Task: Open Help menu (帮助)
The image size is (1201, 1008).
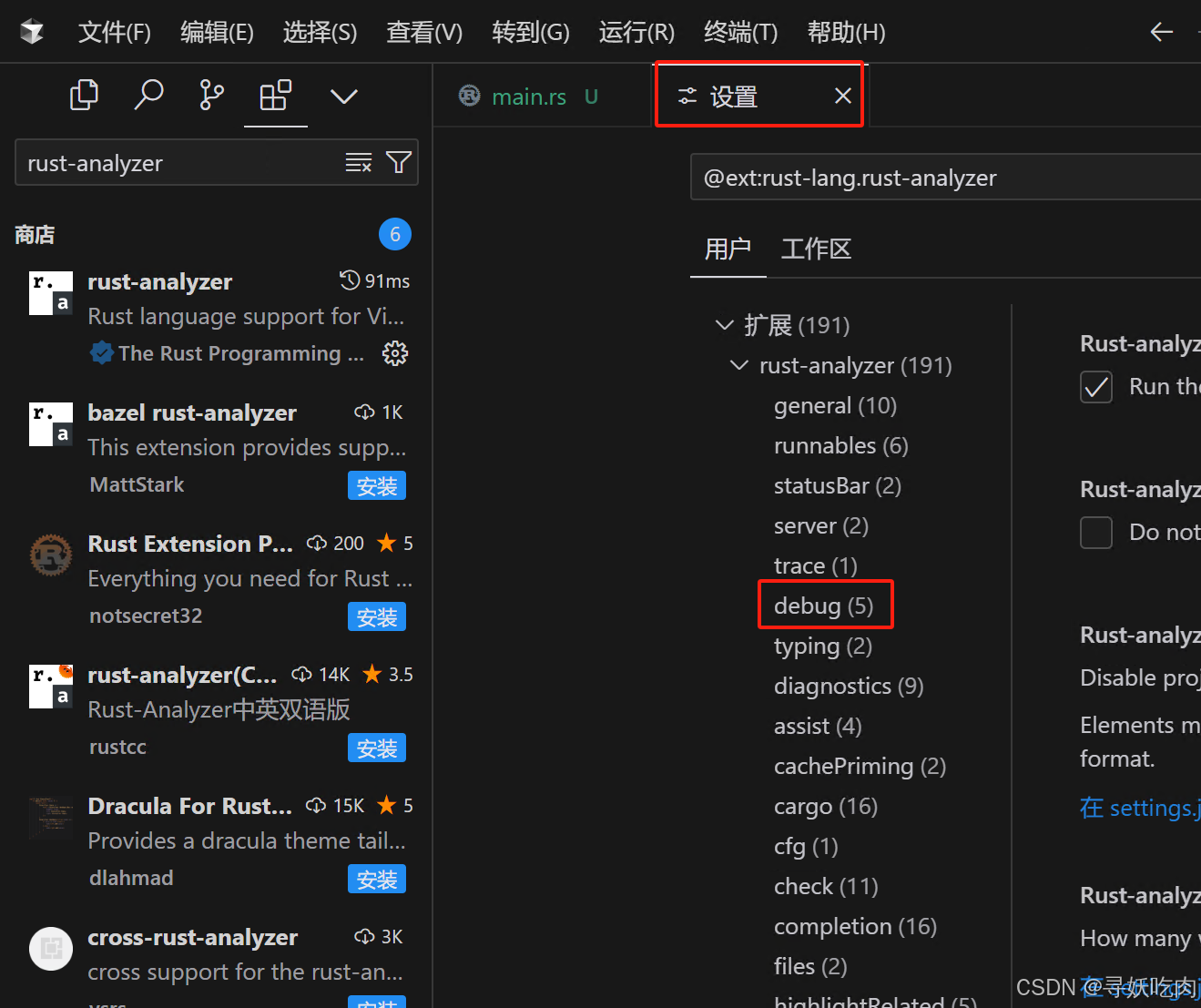Action: [x=846, y=33]
